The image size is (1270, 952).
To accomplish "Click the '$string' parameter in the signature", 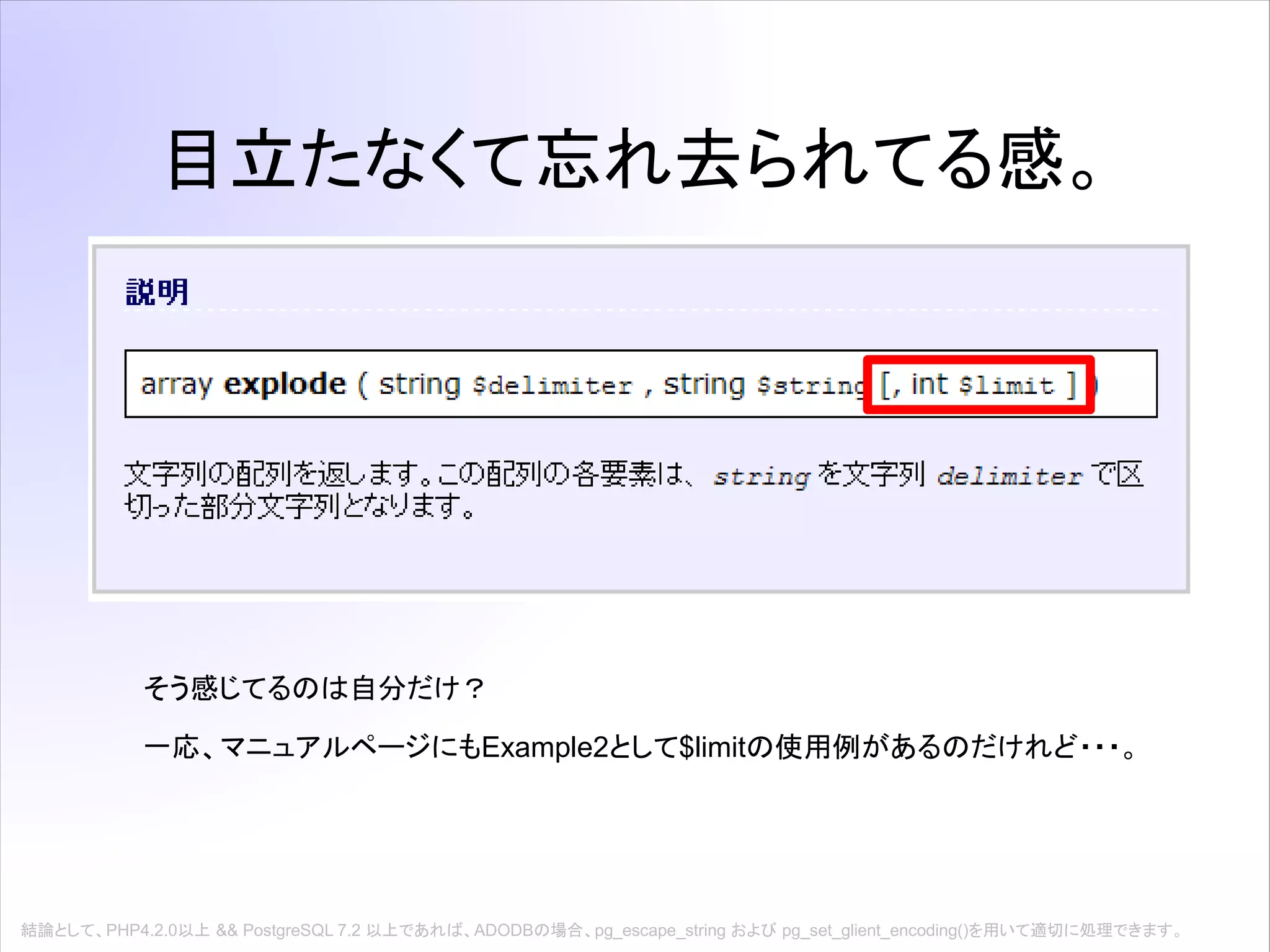I will 810,386.
